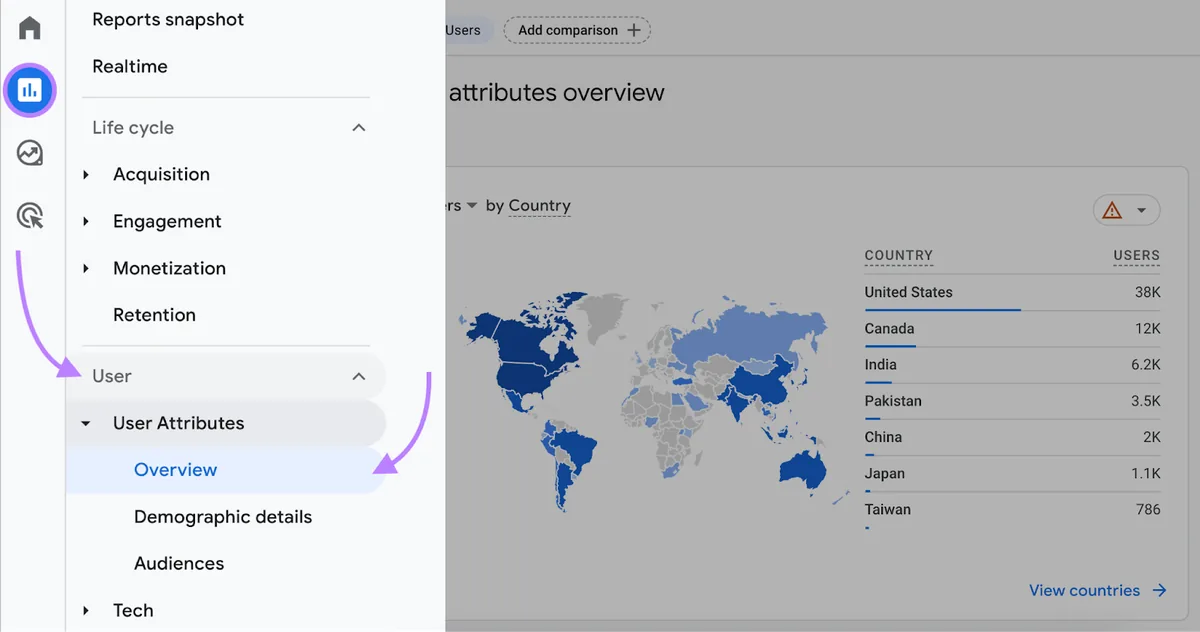Open the Reports icon in the rail
The height and width of the screenshot is (632, 1200).
click(30, 91)
